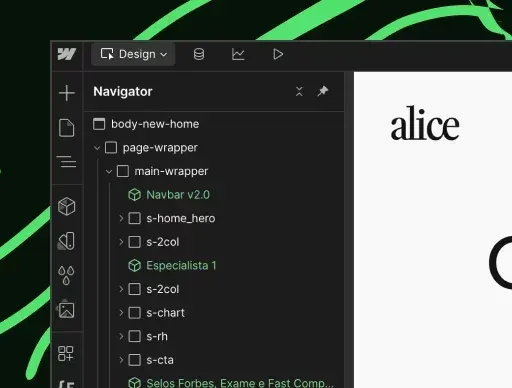Pin the Navigator panel

323,91
